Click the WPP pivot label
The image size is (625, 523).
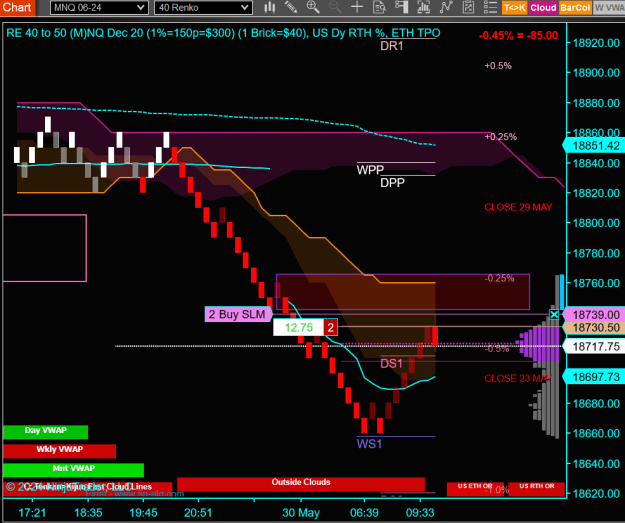click(x=370, y=170)
